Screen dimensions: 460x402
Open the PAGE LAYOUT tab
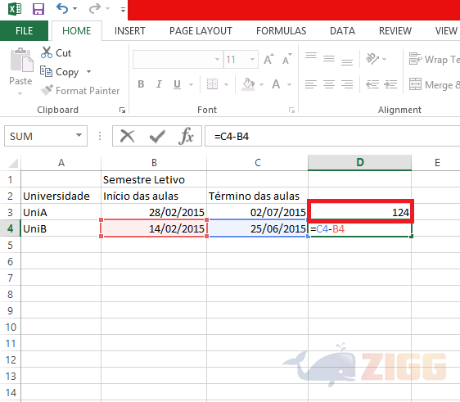point(201,31)
